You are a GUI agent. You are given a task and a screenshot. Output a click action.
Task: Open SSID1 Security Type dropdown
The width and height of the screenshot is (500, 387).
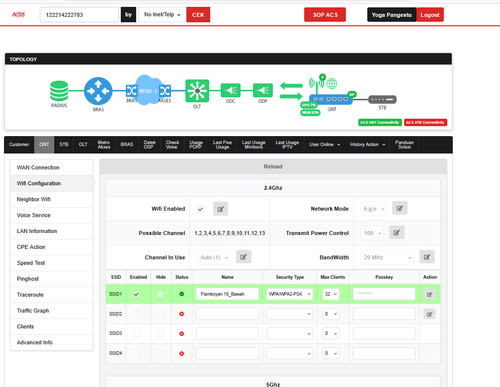pos(289,294)
